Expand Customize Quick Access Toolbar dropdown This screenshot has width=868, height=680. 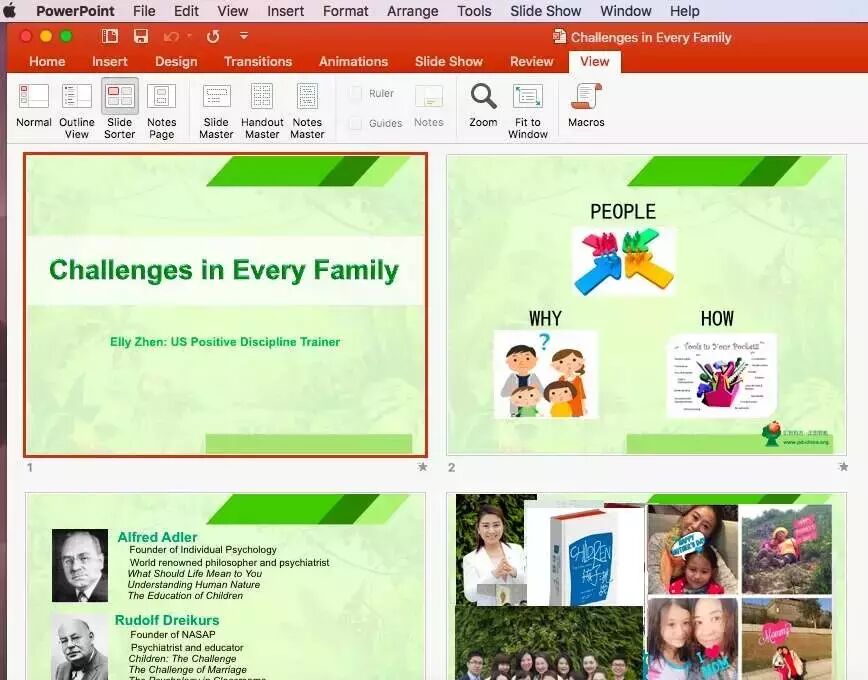tap(244, 36)
